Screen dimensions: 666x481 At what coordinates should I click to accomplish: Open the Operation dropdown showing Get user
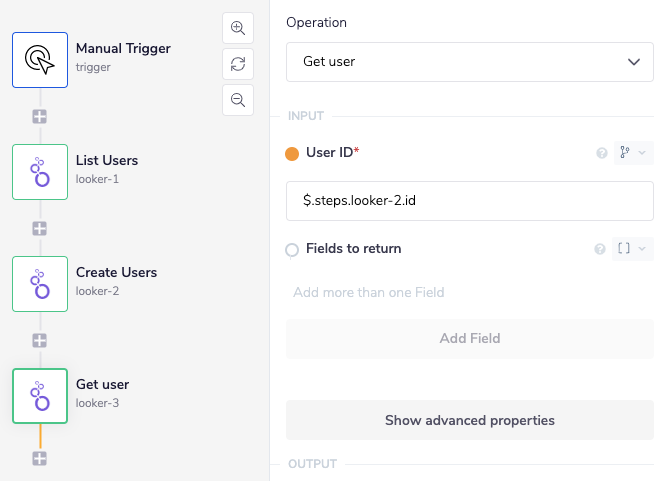click(469, 61)
